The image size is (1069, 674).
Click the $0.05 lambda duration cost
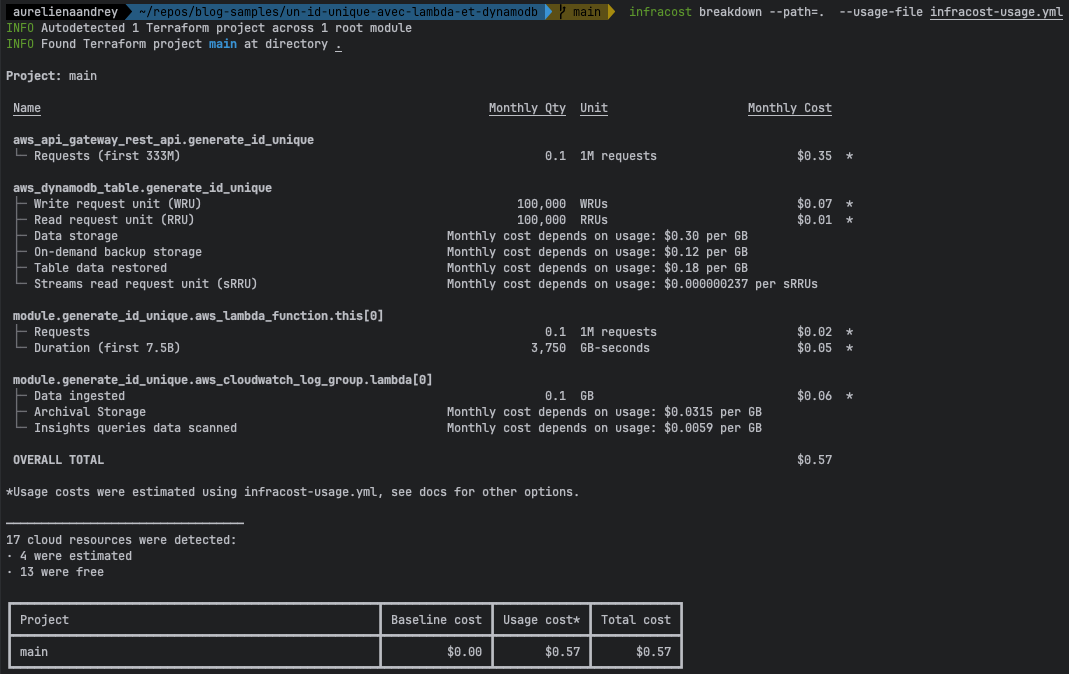point(814,348)
